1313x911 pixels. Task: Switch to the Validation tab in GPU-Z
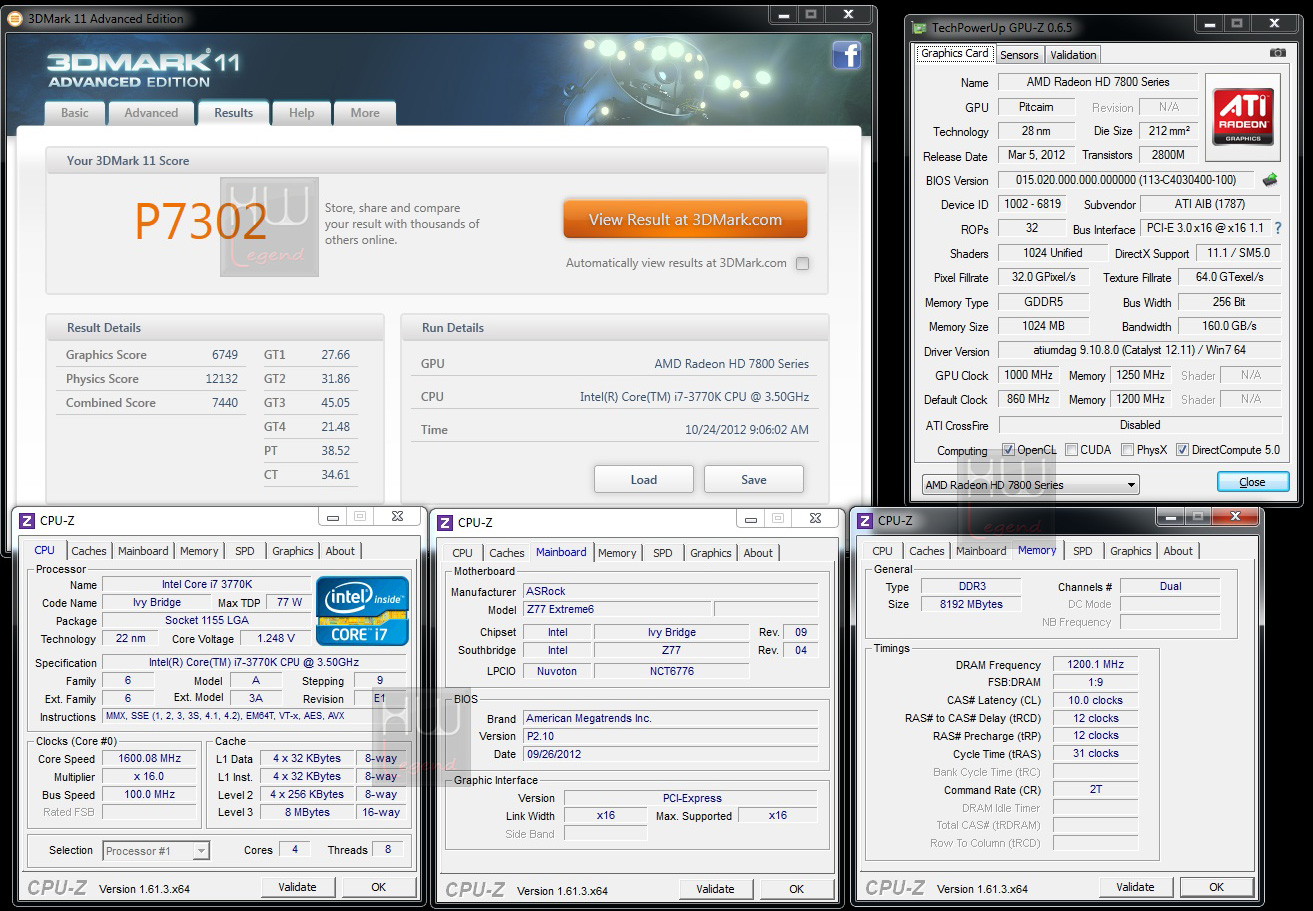point(1074,55)
